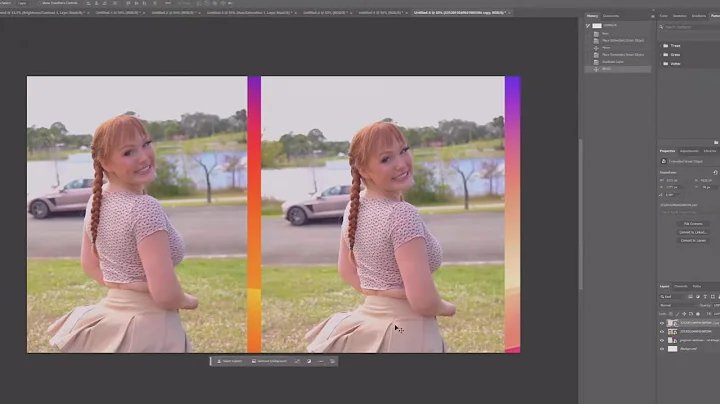Open the Swatches panel tab

[x=680, y=16]
